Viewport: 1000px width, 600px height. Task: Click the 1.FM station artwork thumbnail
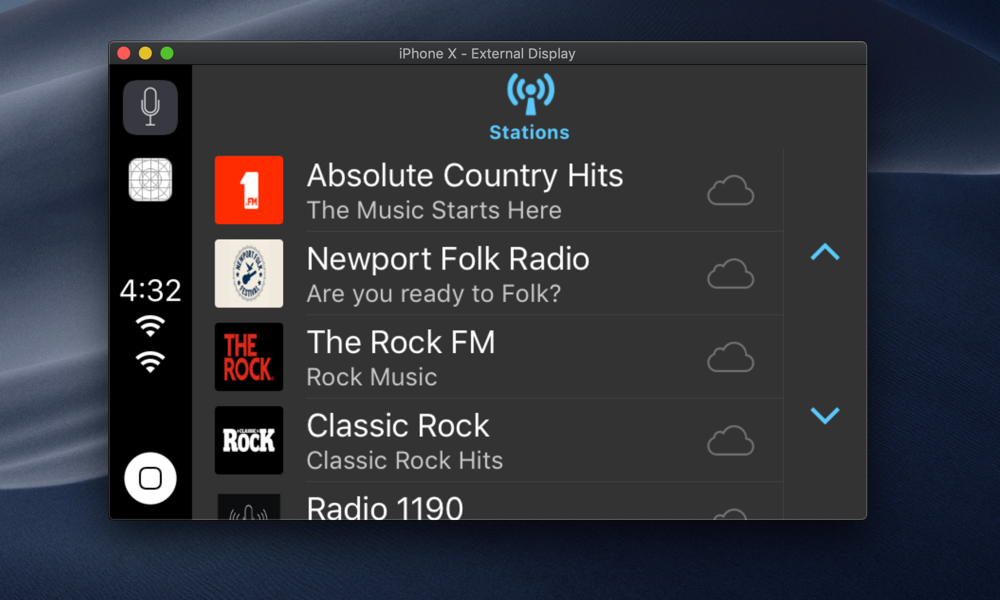click(249, 190)
